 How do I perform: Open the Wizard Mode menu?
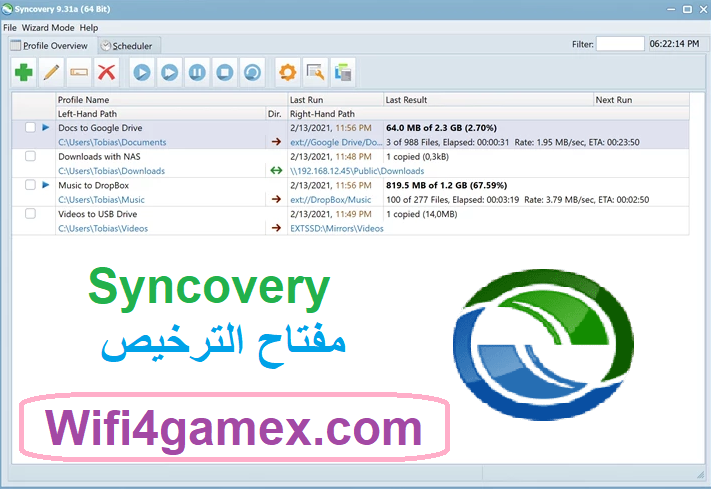[x=48, y=28]
